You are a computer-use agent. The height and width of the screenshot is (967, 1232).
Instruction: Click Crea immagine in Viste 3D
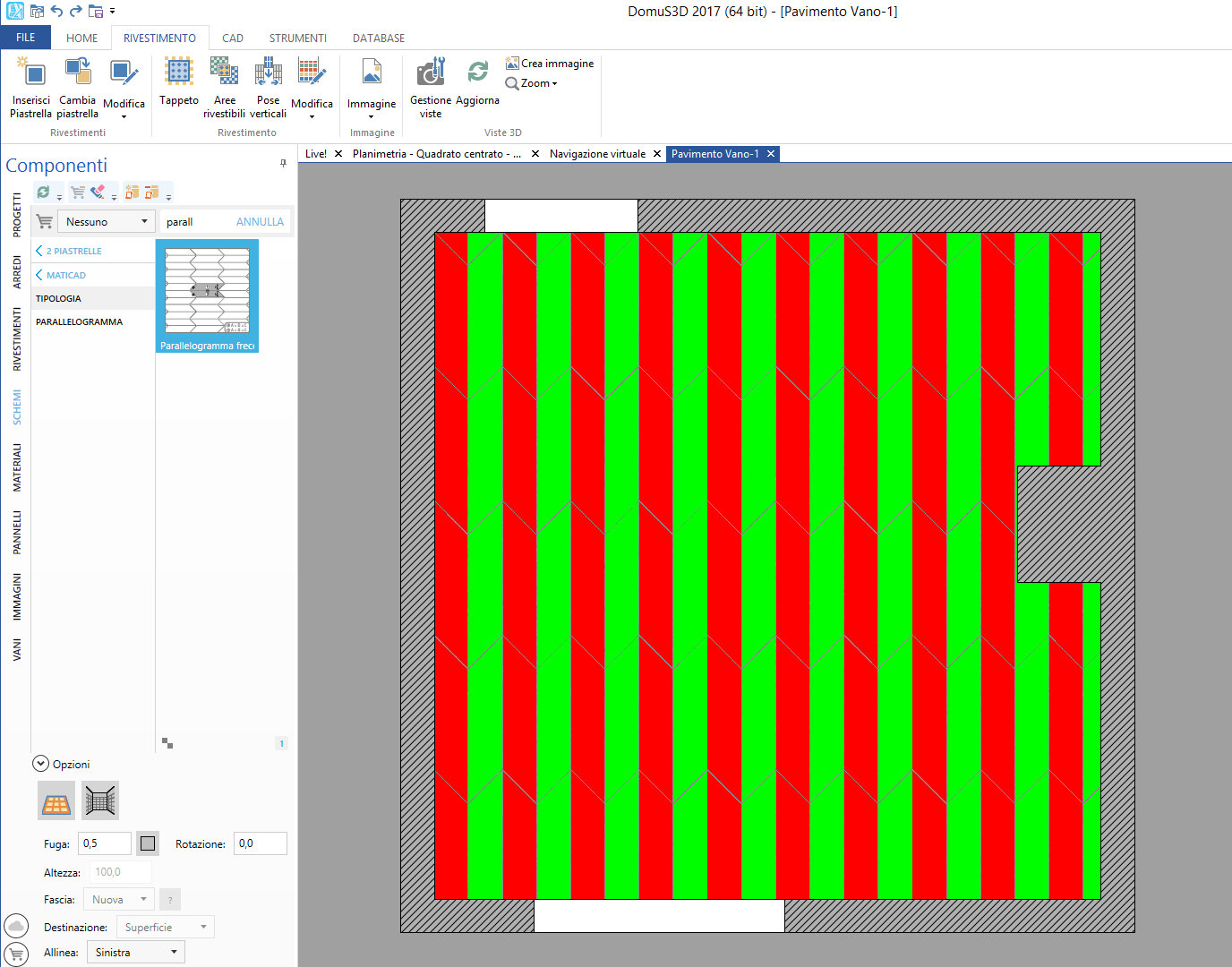[550, 64]
